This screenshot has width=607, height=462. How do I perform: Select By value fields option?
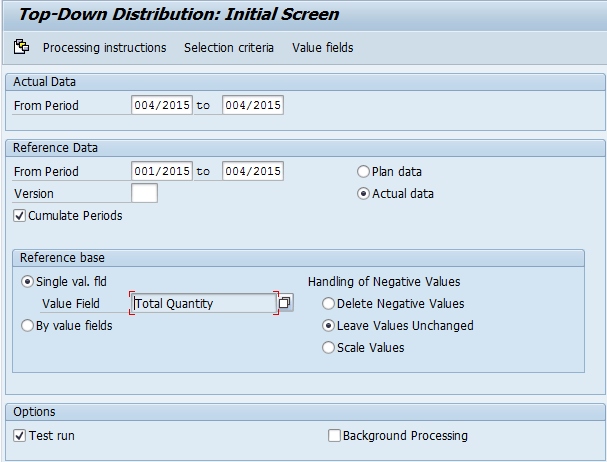coord(28,325)
